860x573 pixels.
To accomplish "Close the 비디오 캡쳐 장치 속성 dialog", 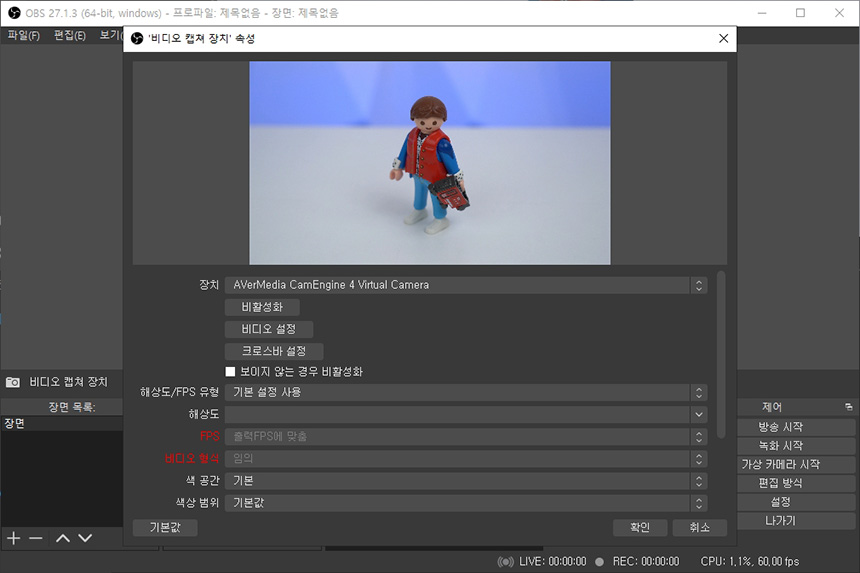I will [x=723, y=38].
